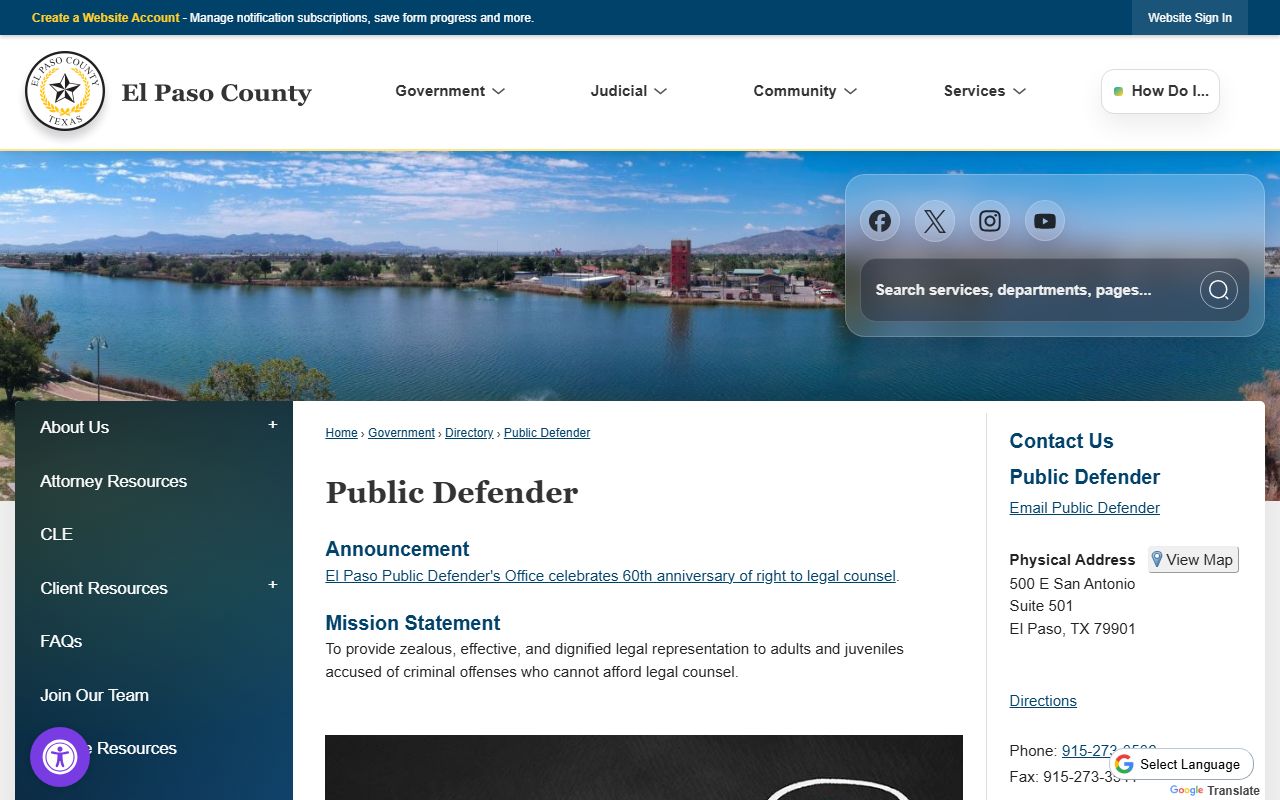
Task: Open the Instagram social icon
Action: pyautogui.click(x=990, y=221)
